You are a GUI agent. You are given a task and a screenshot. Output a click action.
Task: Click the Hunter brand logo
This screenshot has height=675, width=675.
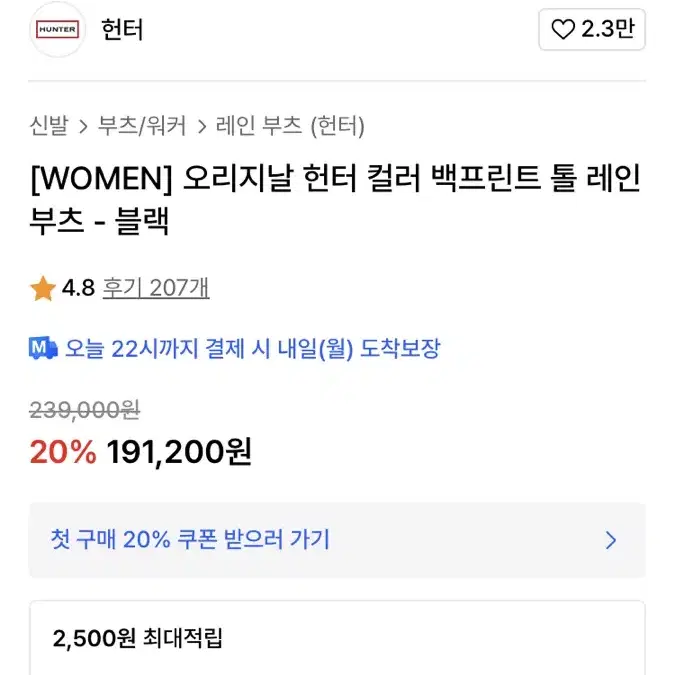tap(57, 29)
